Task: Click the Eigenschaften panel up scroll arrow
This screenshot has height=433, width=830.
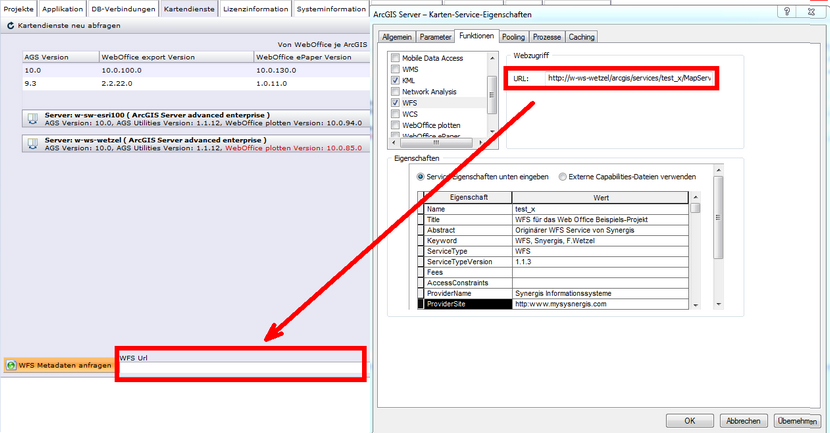Action: (718, 170)
